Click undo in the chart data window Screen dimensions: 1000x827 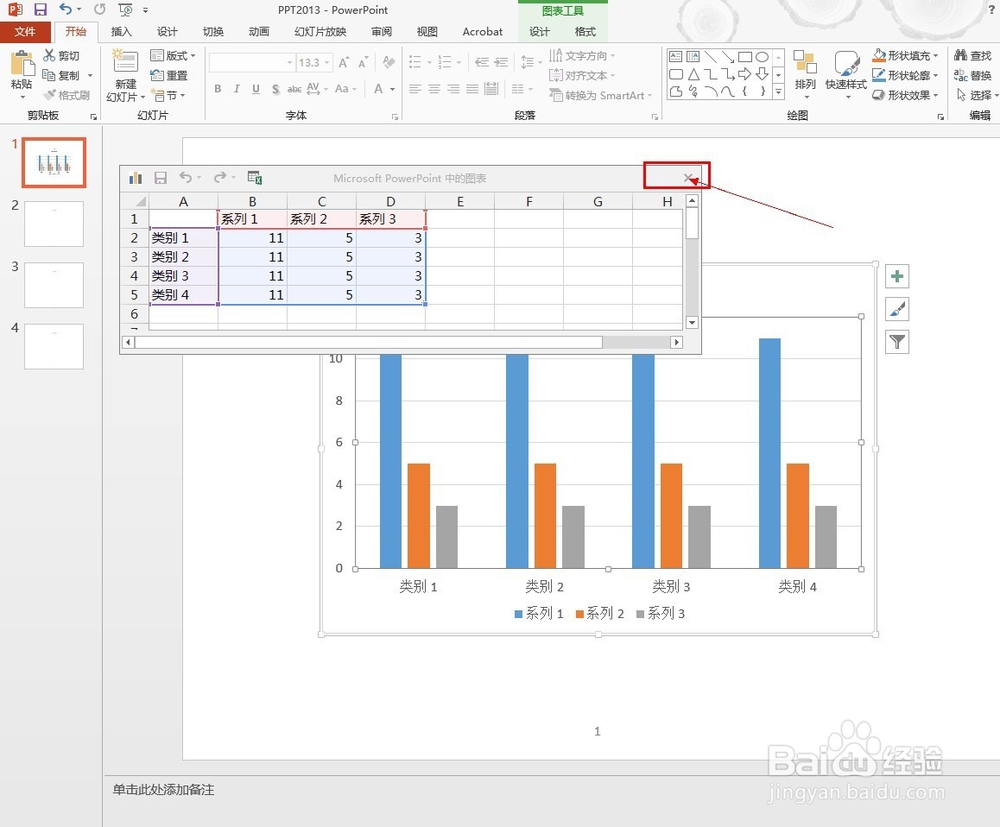pyautogui.click(x=185, y=177)
